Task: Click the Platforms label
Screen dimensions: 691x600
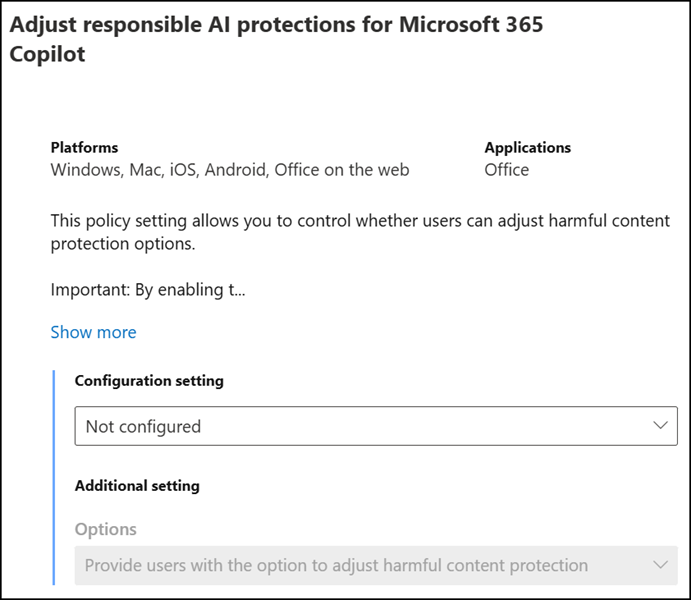Action: [x=84, y=147]
